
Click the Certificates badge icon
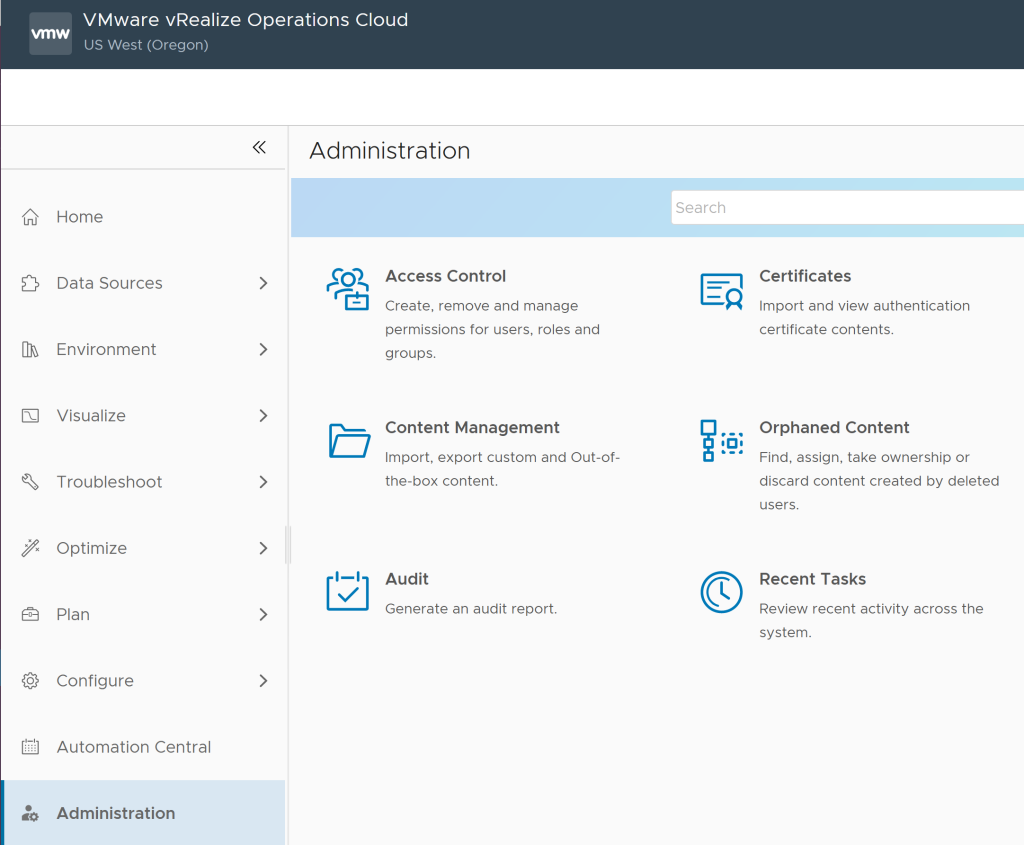[721, 290]
